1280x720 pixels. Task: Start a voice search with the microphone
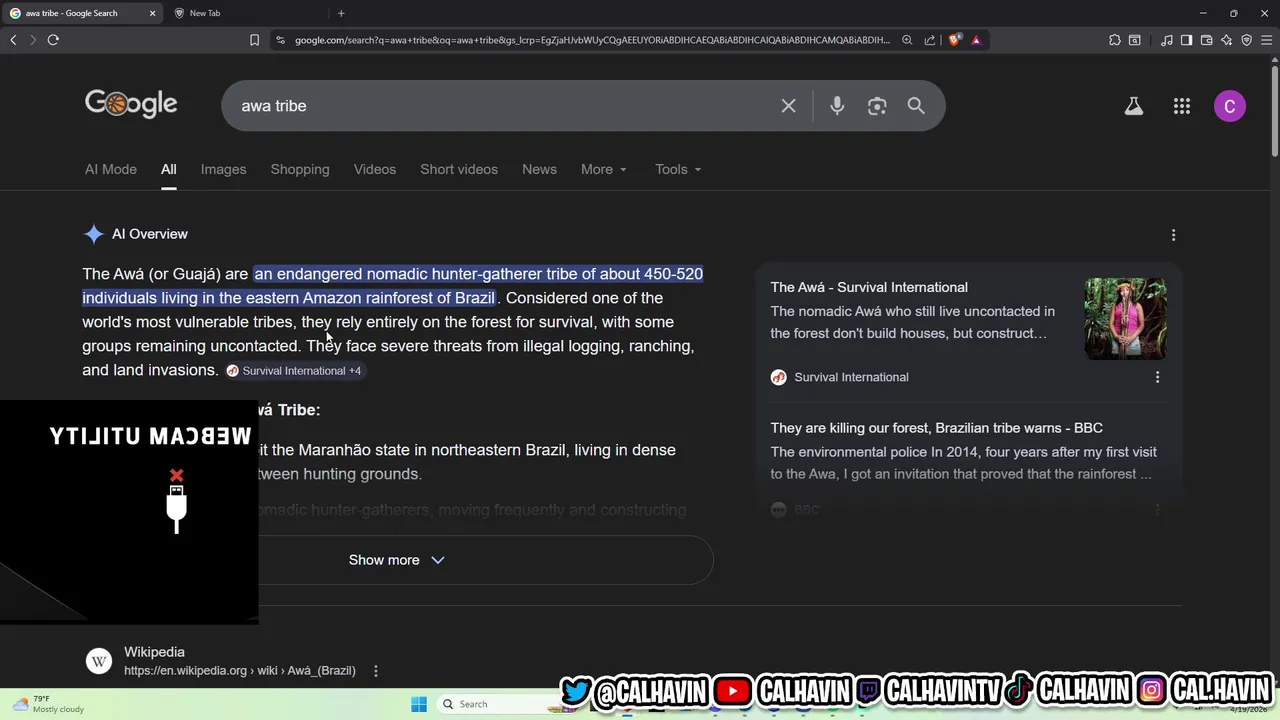(x=837, y=106)
